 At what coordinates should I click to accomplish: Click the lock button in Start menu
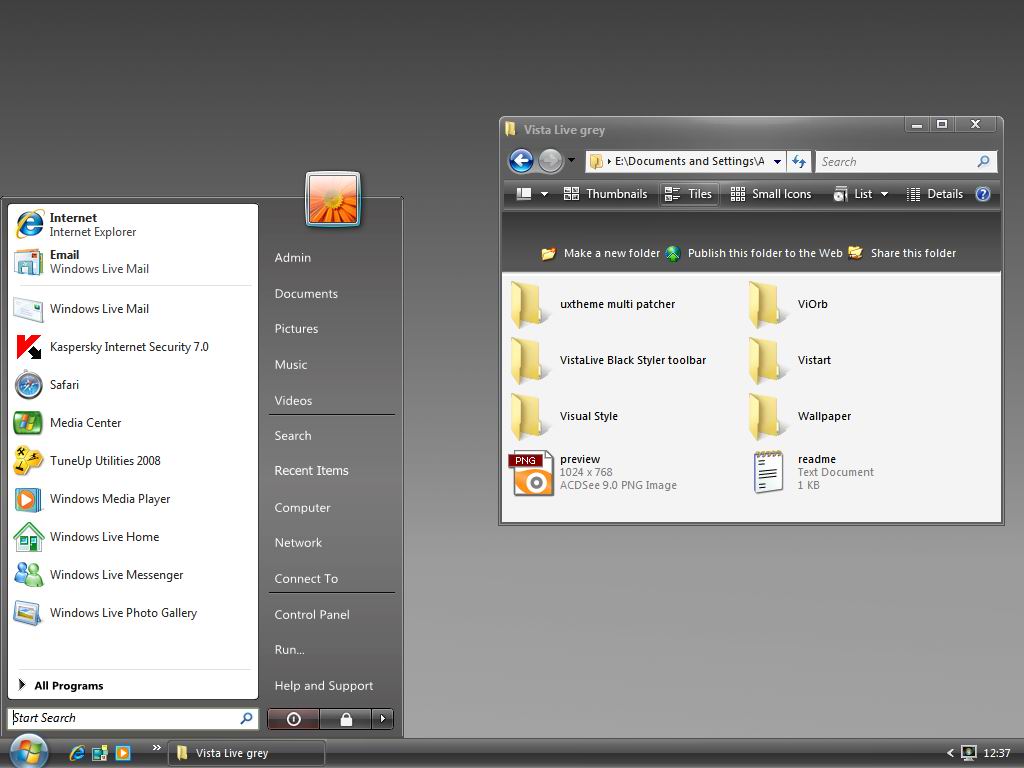point(346,719)
